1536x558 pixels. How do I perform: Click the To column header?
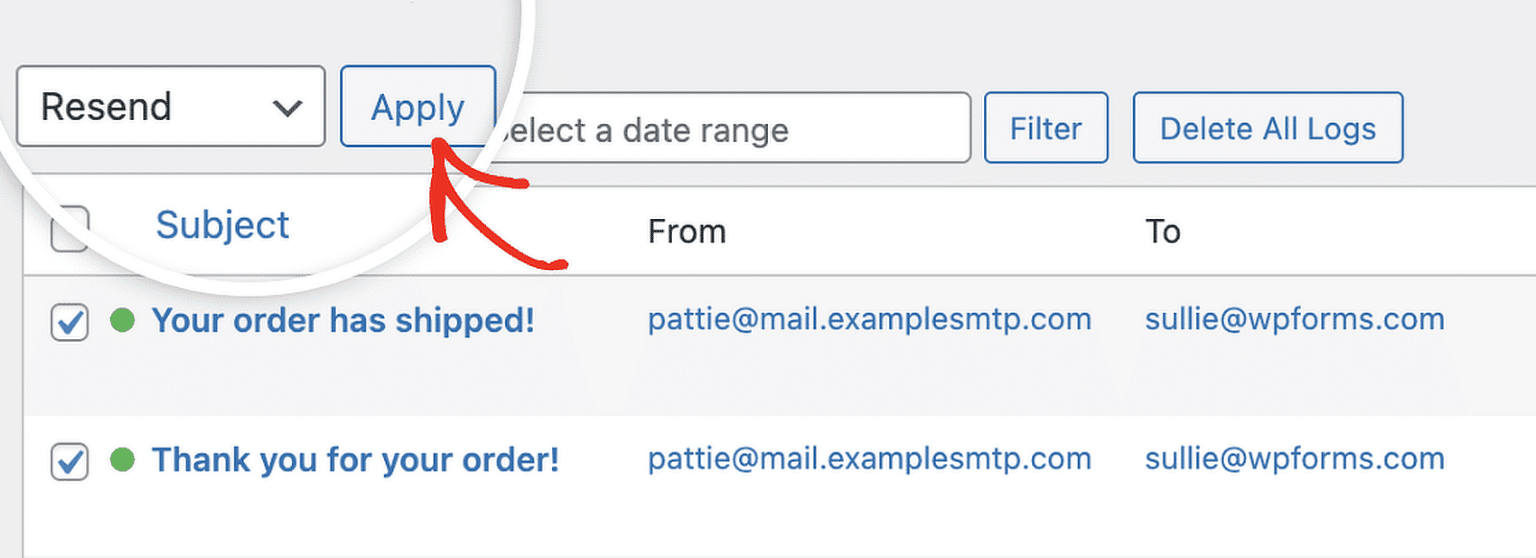(1163, 232)
